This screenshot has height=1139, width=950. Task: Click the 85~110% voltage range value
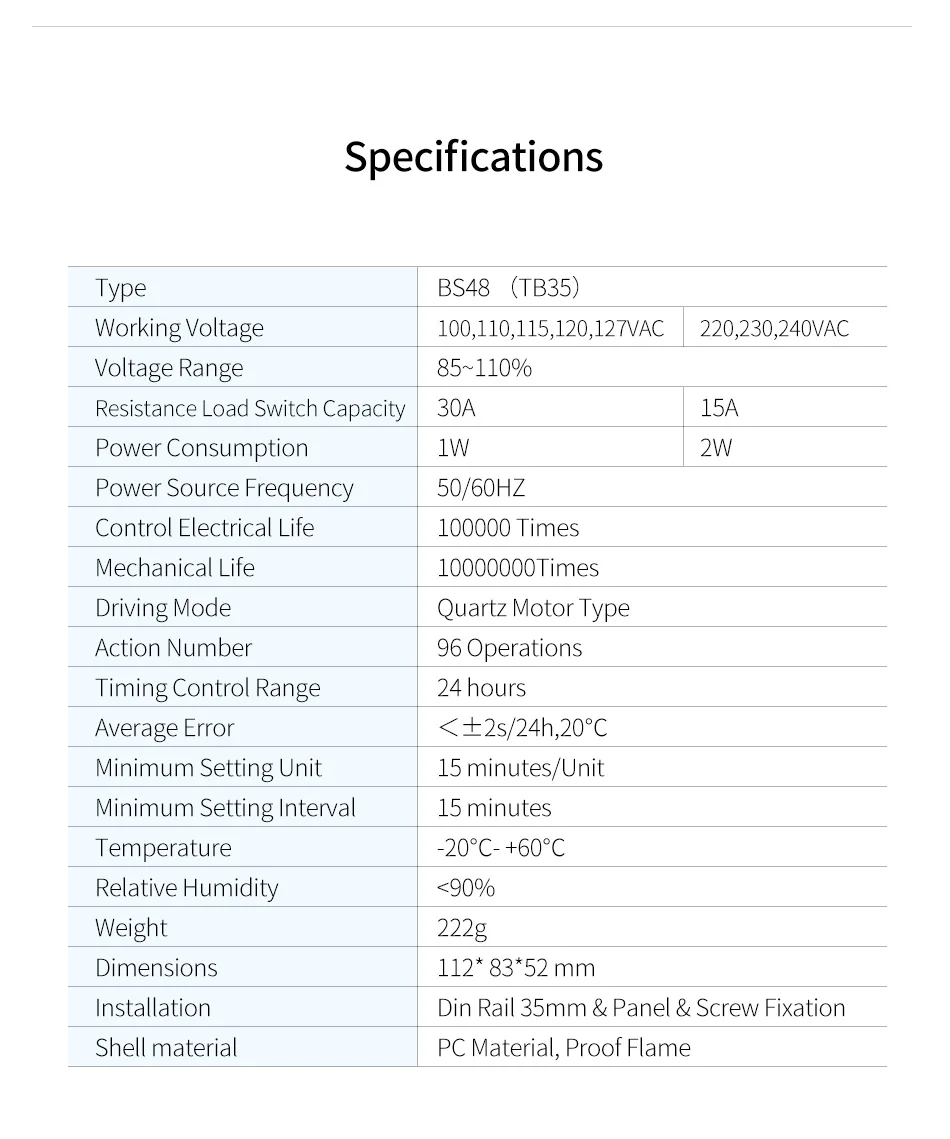(484, 368)
